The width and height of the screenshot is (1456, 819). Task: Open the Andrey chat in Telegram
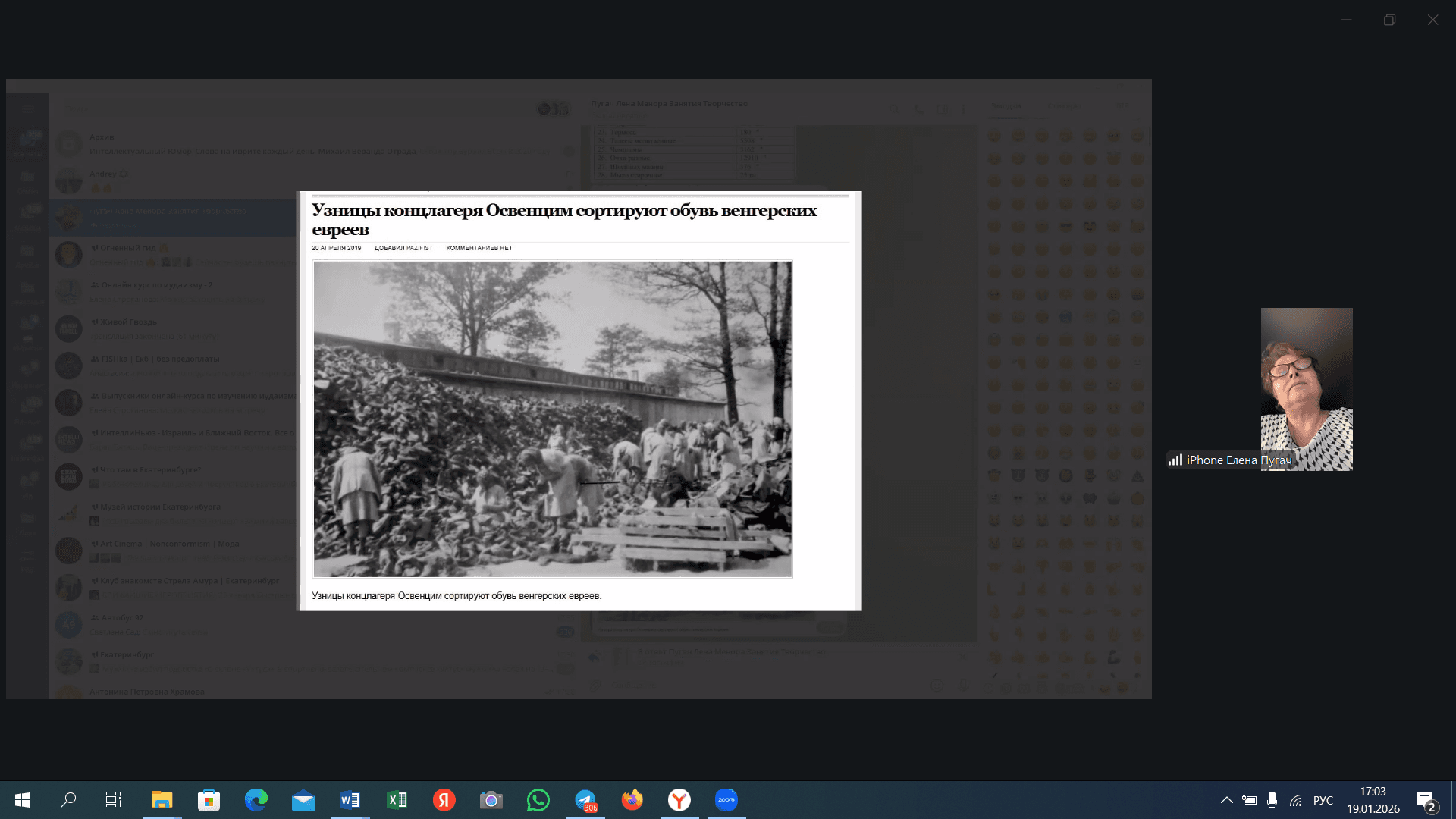[315, 181]
